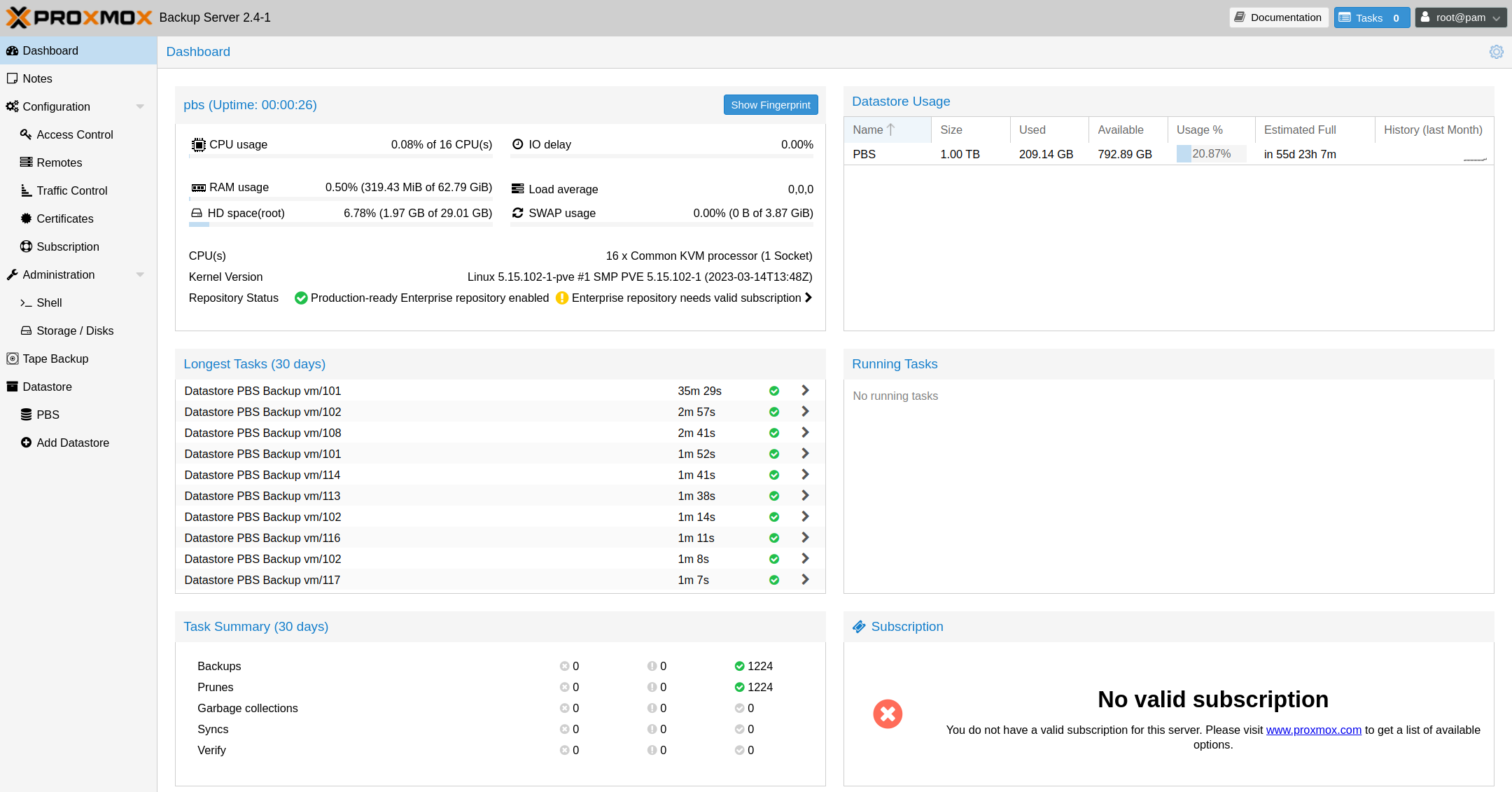This screenshot has height=792, width=1512.
Task: Click the PBS usage percentage bar
Action: 1211,154
